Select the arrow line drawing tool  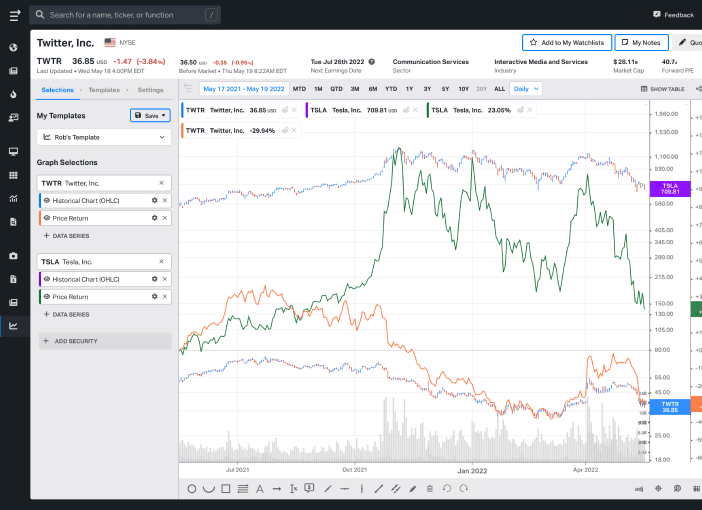point(276,488)
